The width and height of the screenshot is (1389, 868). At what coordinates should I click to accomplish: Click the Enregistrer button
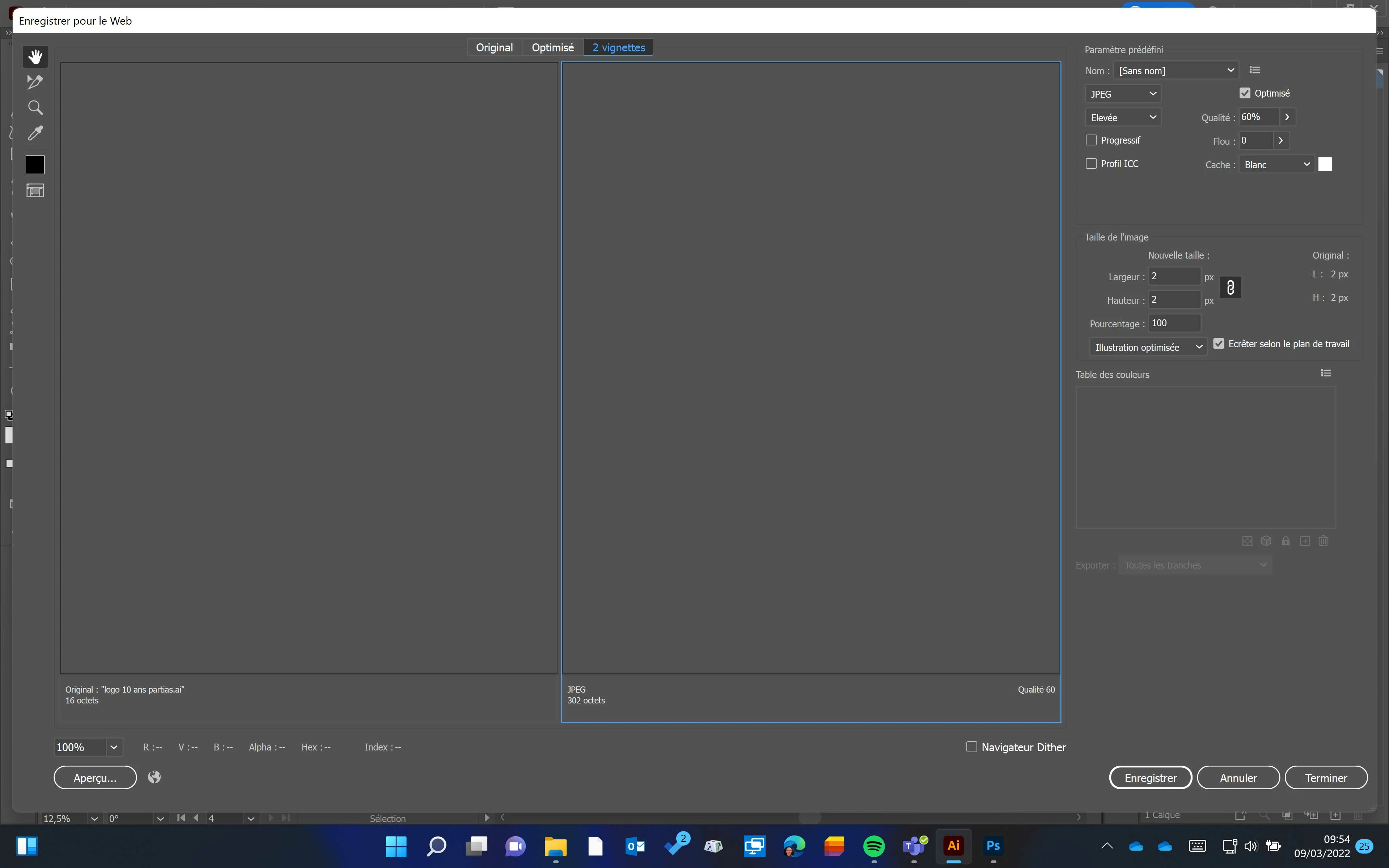point(1150,778)
